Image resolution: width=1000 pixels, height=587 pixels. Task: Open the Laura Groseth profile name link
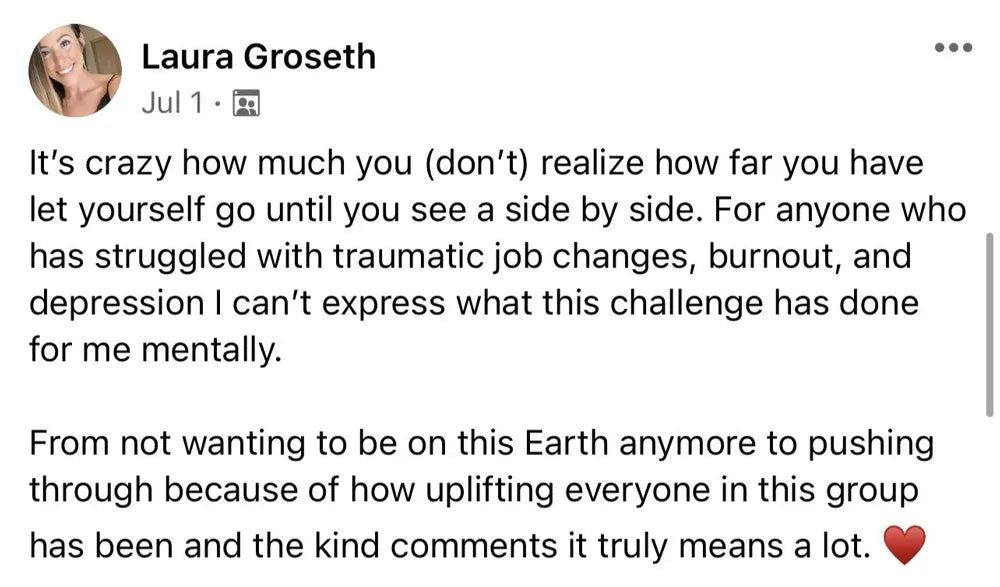pyautogui.click(x=258, y=57)
